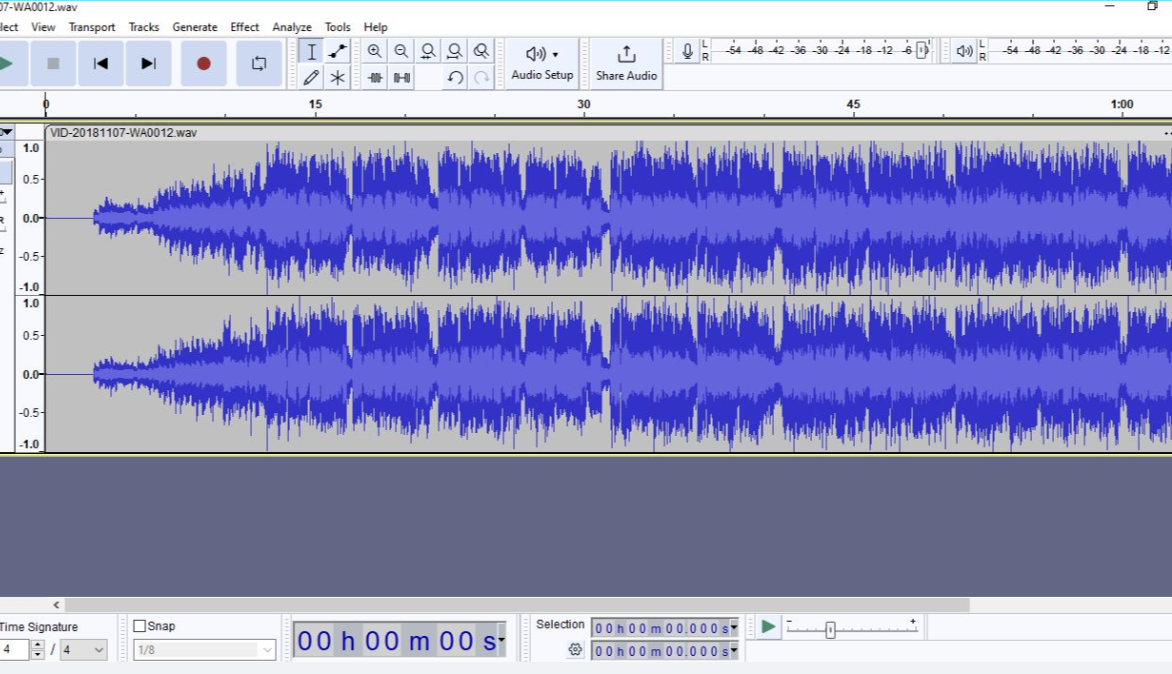Open selection end time format dropdown
This screenshot has width=1172, height=674.
[734, 651]
